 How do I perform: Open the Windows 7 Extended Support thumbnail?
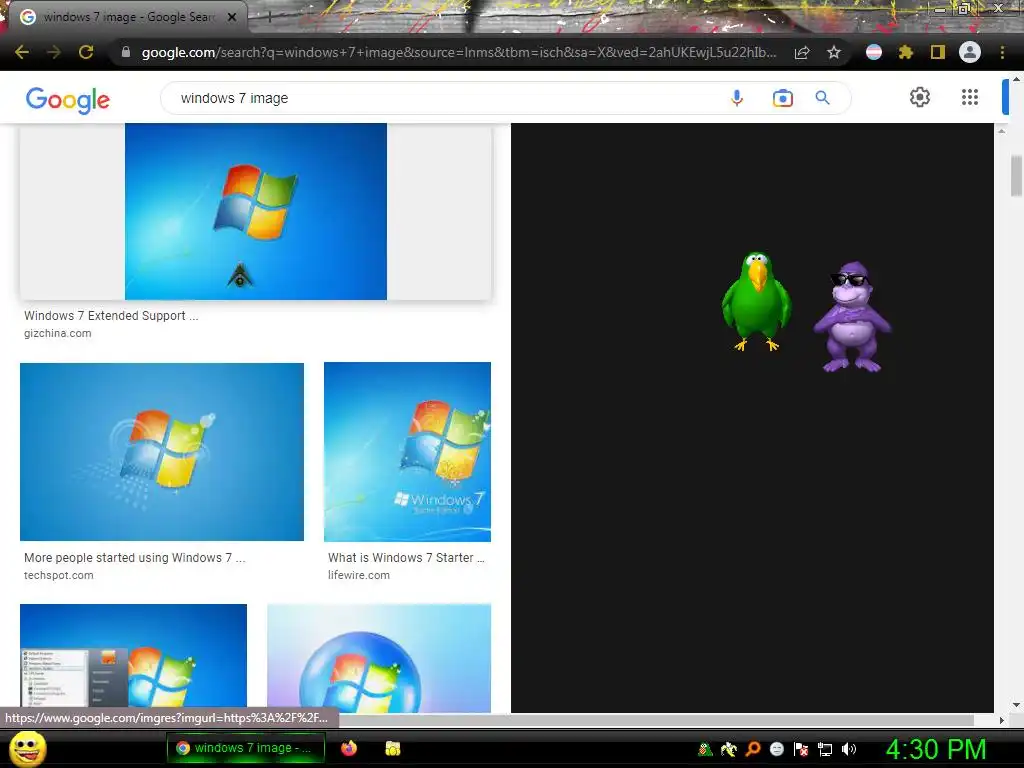pyautogui.click(x=255, y=212)
